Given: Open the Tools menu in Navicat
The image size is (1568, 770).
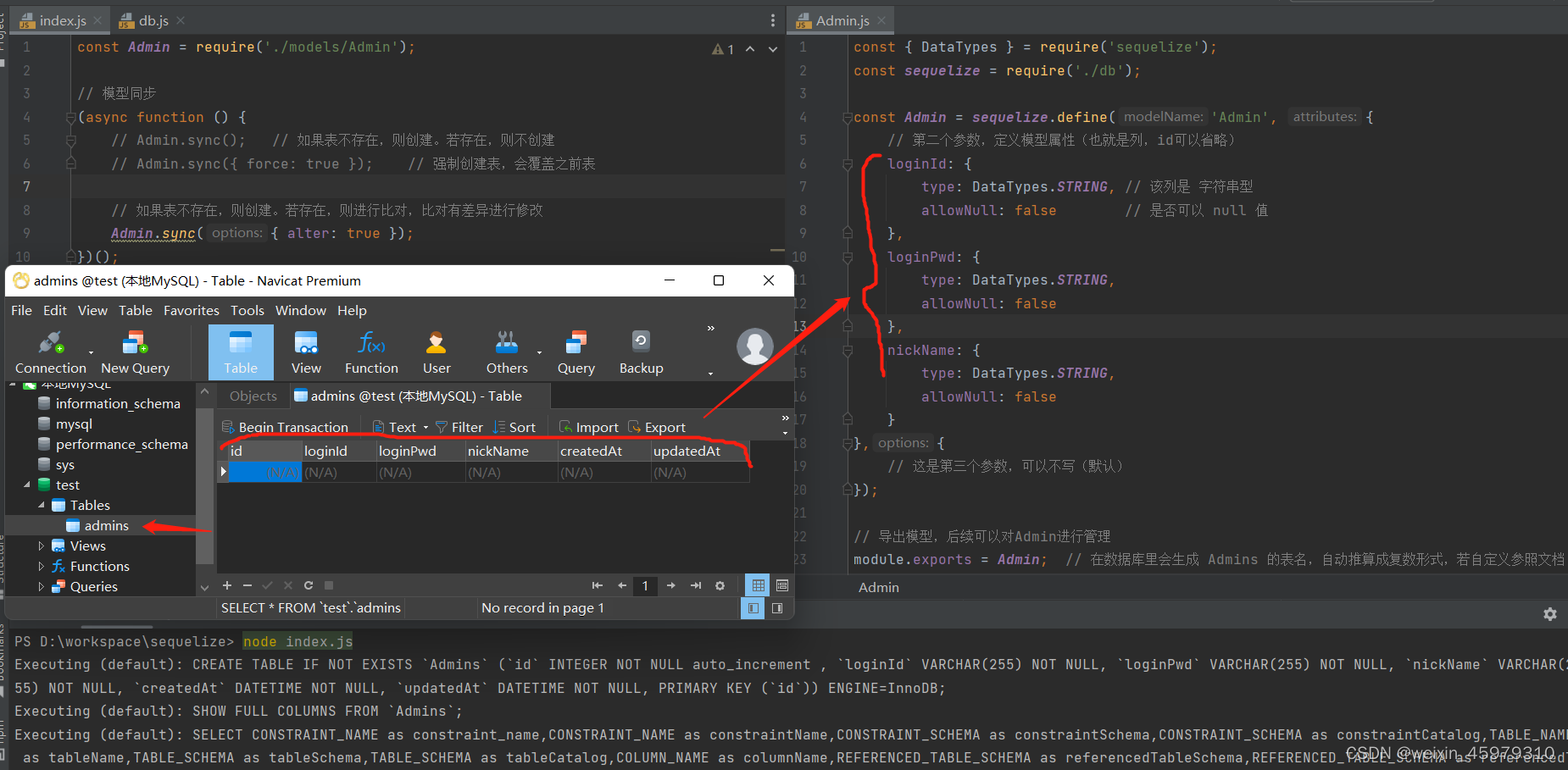Looking at the screenshot, I should (x=247, y=310).
